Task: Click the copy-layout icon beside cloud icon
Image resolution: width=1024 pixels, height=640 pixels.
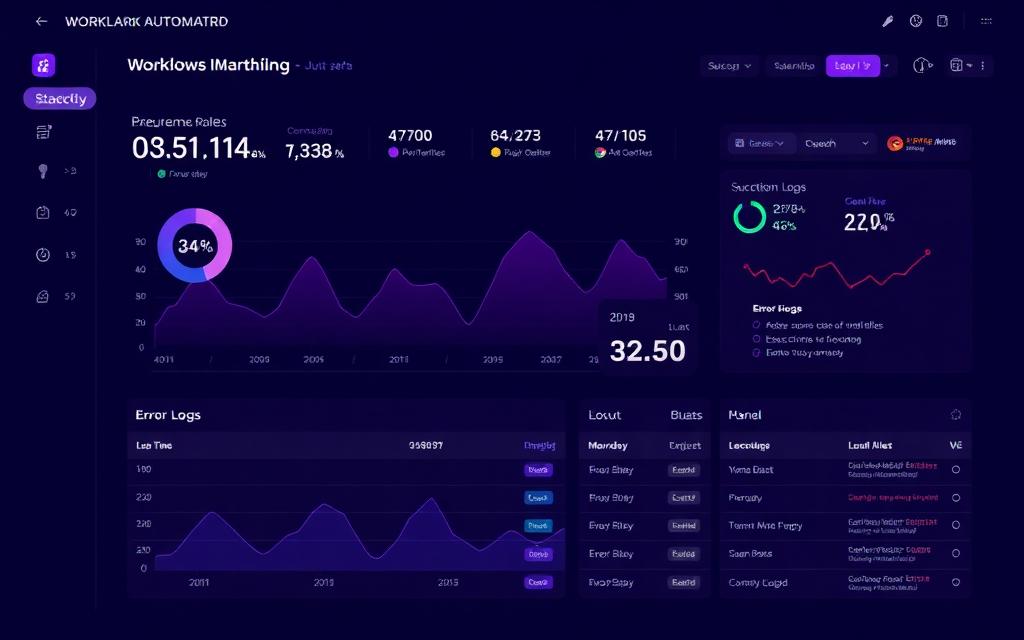Action: click(x=956, y=65)
